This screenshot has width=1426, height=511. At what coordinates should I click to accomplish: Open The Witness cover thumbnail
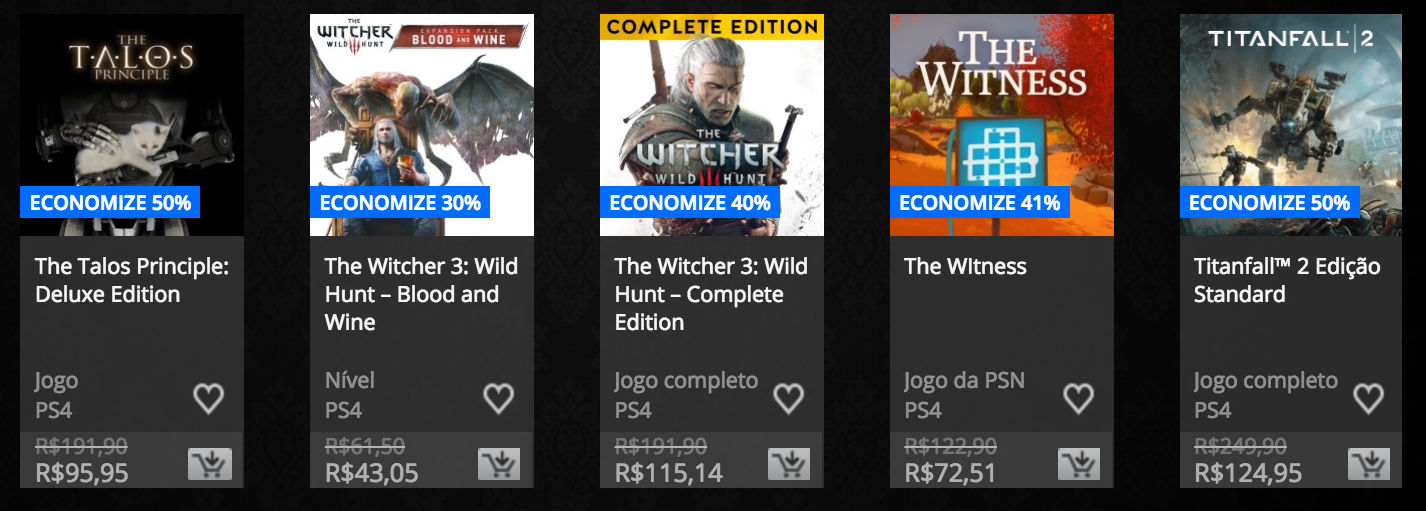(x=1002, y=125)
